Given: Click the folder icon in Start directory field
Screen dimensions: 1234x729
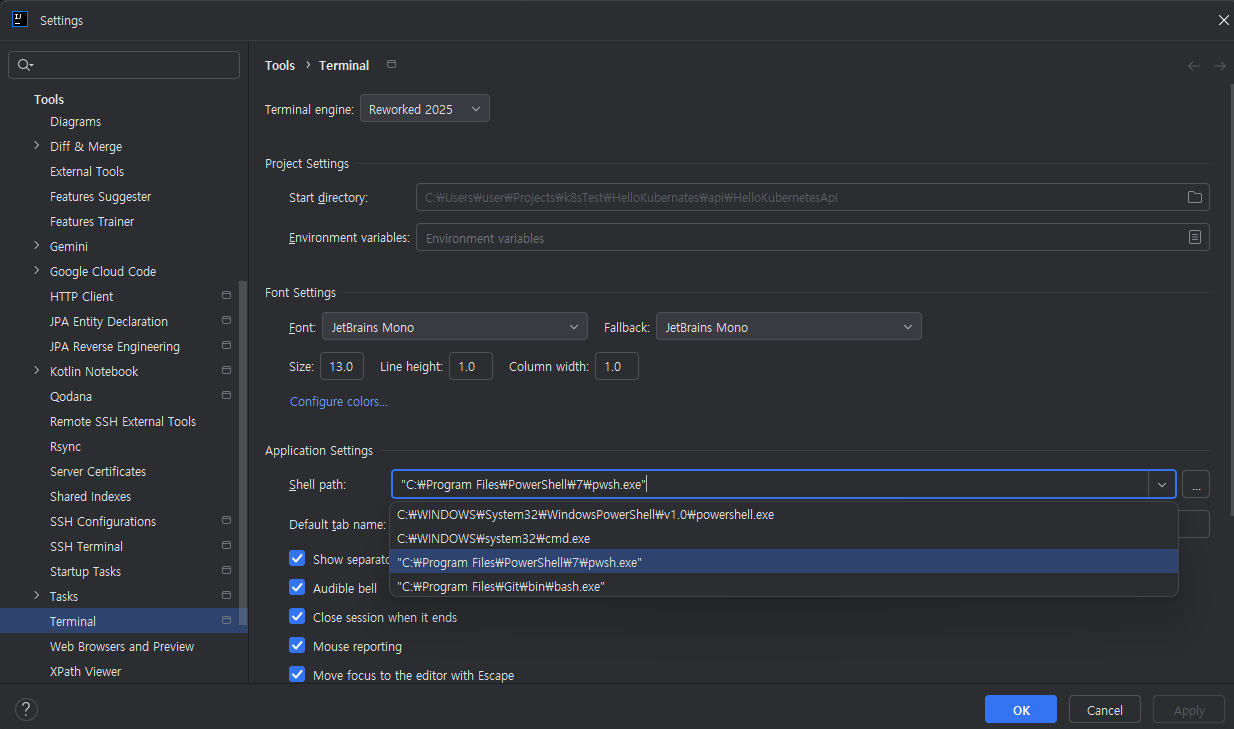Looking at the screenshot, I should 1194,197.
